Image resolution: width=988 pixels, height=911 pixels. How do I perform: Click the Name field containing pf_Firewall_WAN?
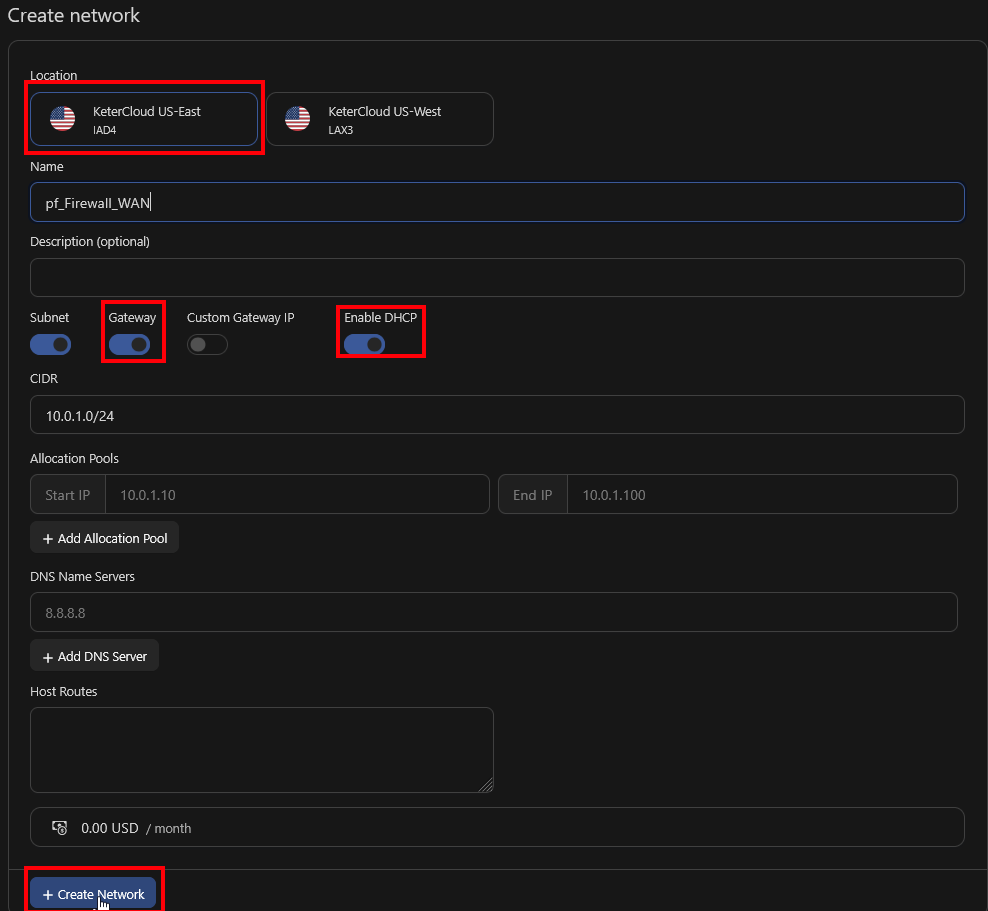click(497, 201)
